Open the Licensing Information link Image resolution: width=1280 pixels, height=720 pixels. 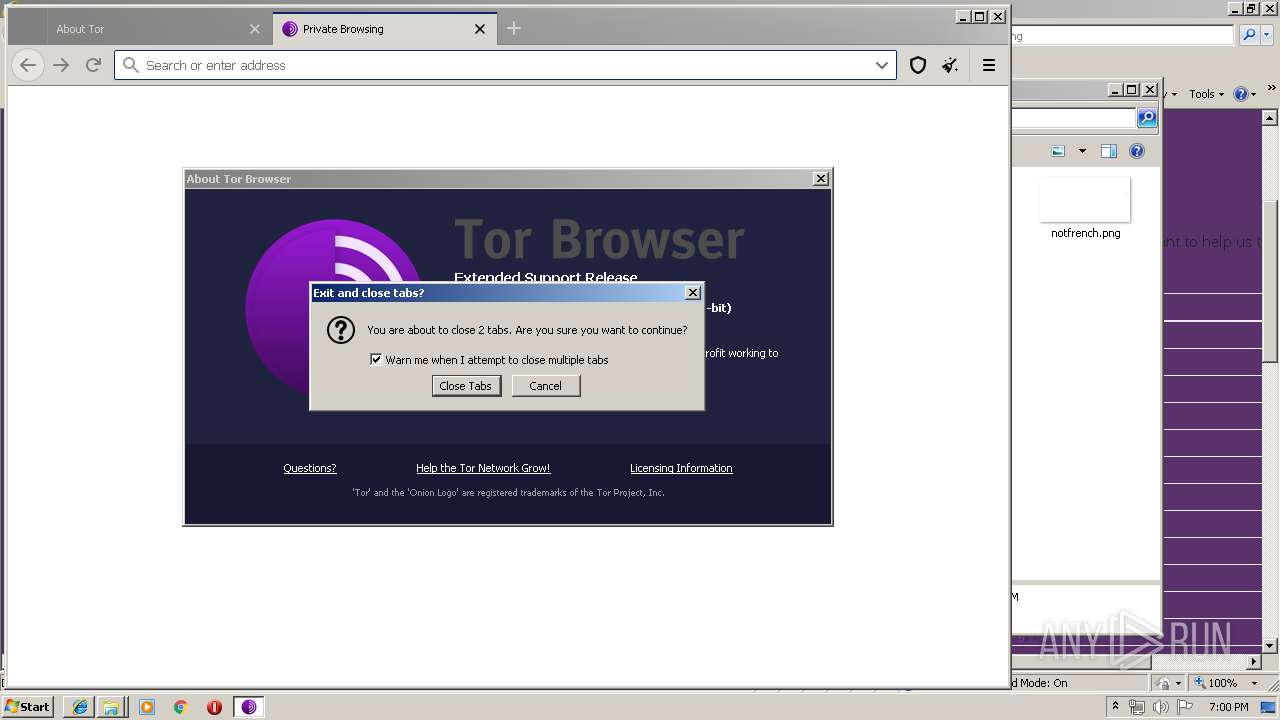coord(681,468)
